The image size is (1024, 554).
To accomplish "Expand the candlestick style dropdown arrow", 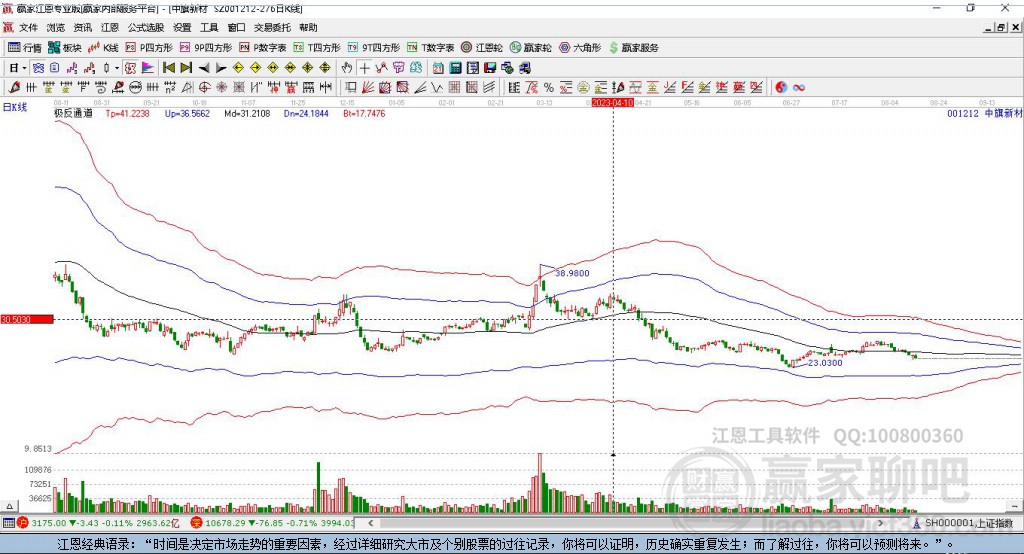I will (117, 68).
